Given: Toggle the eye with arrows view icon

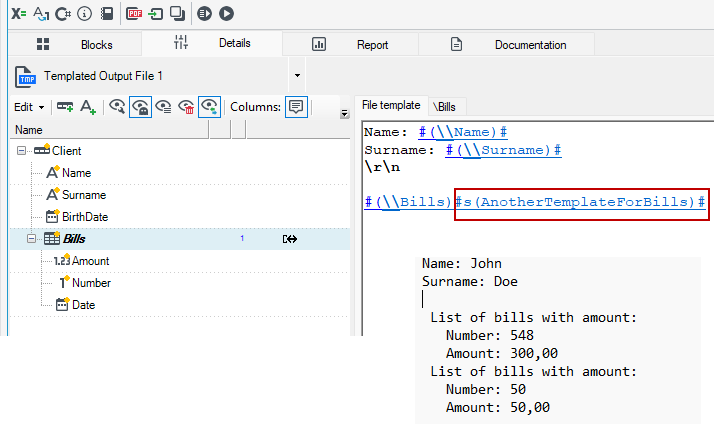Looking at the screenshot, I should click(209, 107).
